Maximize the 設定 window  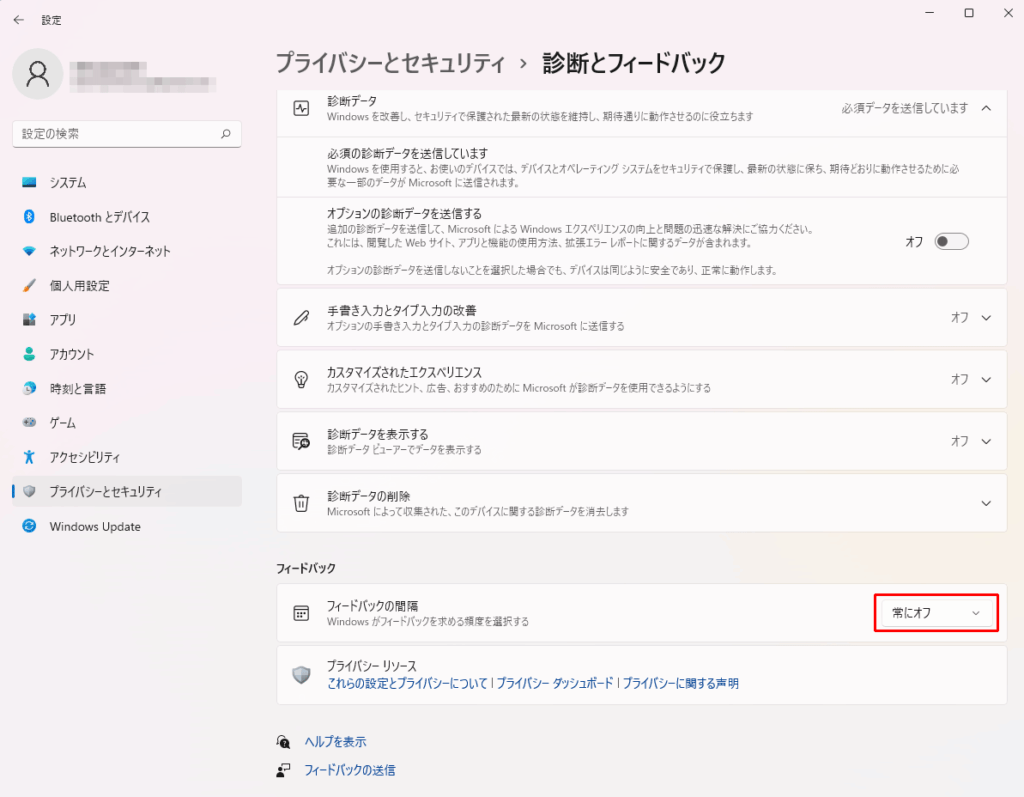click(x=969, y=13)
